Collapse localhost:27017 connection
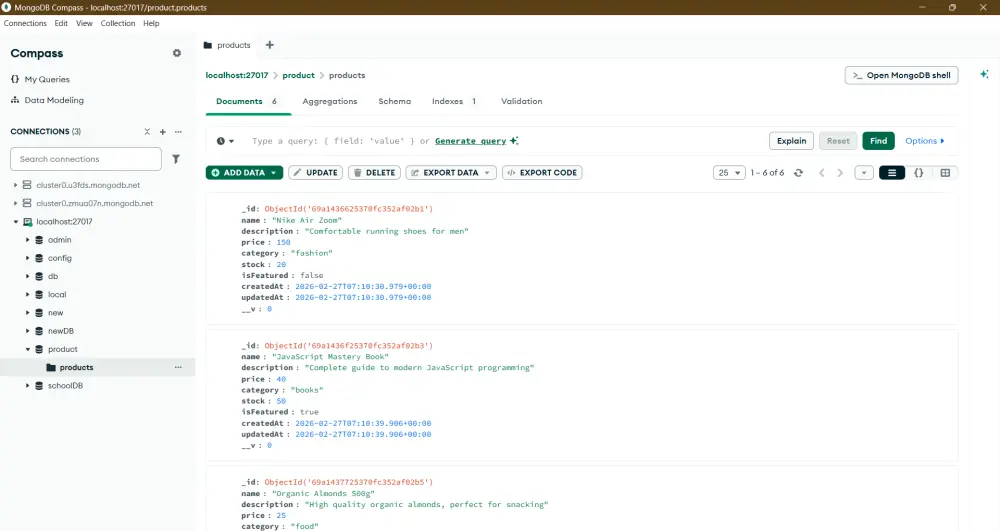 (x=15, y=222)
